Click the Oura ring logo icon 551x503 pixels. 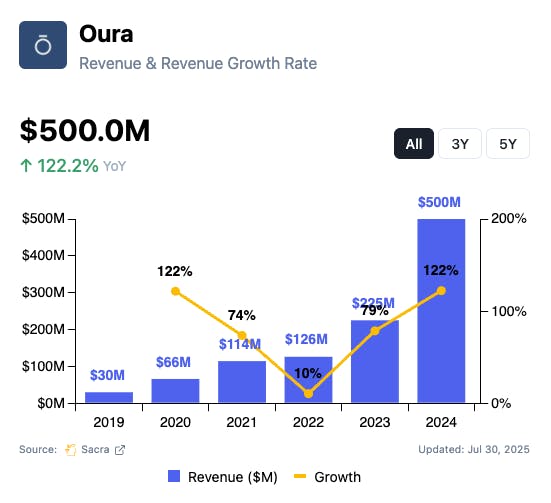43,45
